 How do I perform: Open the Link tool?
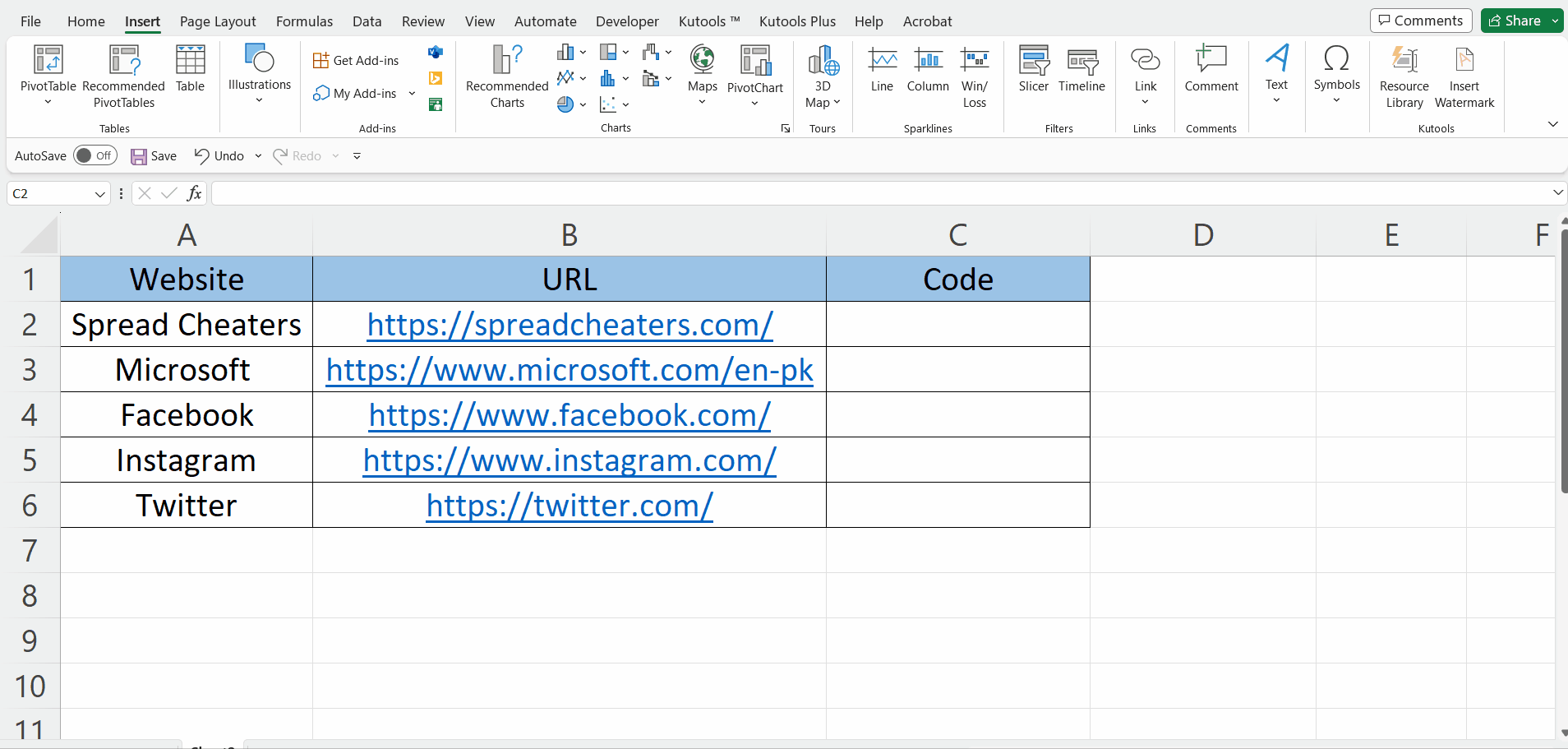click(1145, 75)
